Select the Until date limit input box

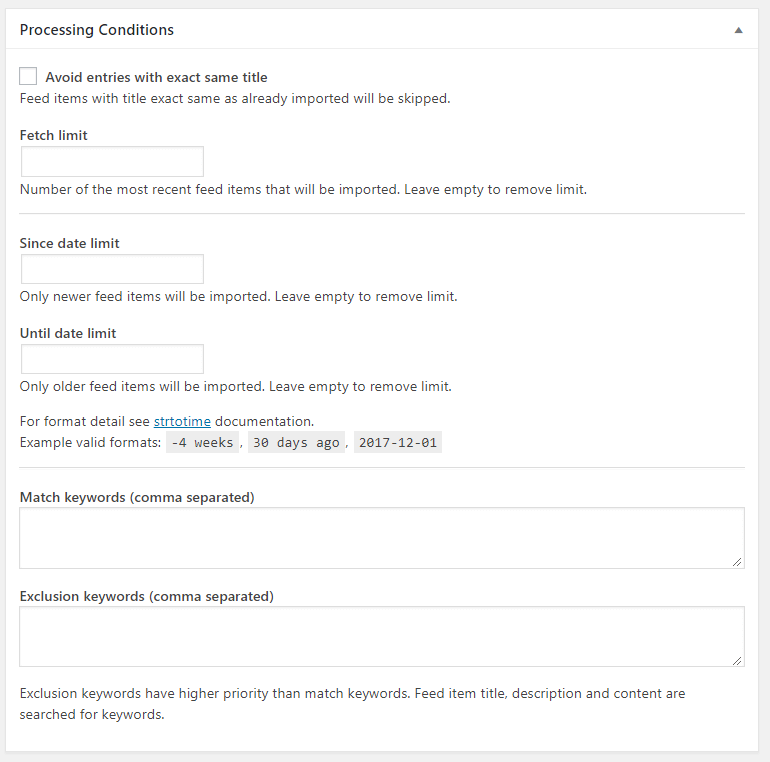112,359
